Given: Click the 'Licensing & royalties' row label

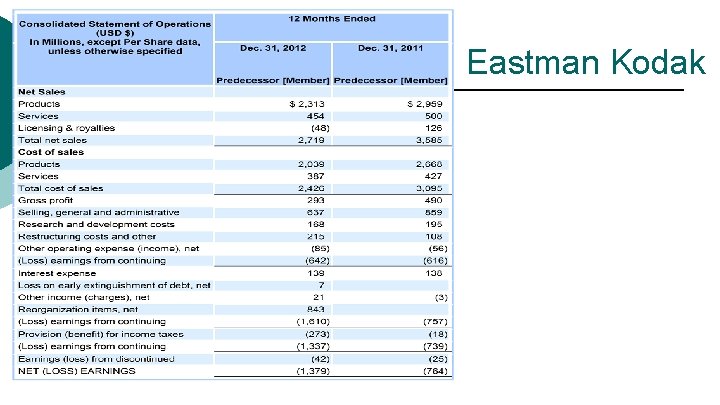Looking at the screenshot, I should point(67,128).
